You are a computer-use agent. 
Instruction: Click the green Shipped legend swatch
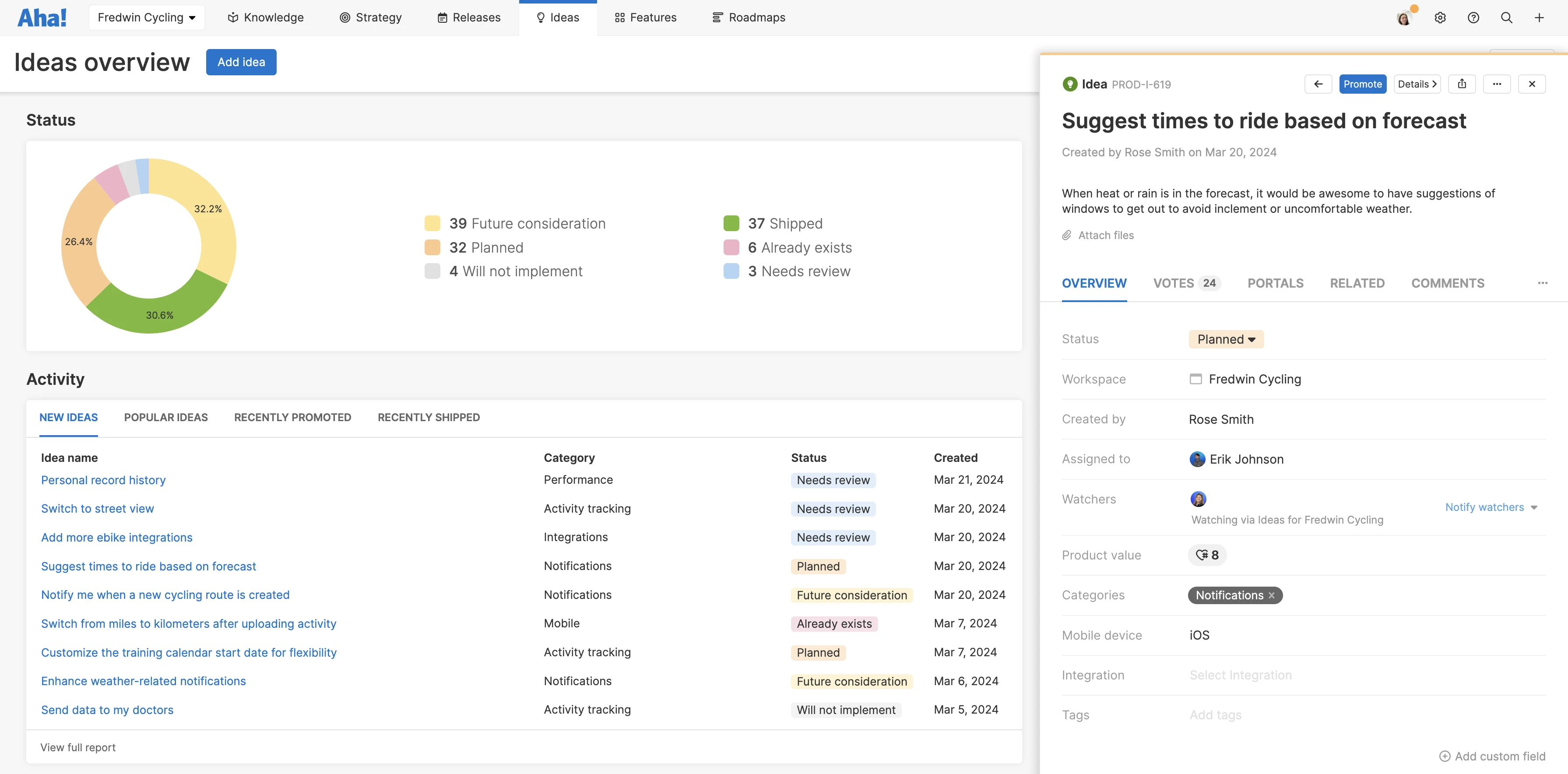(x=731, y=224)
